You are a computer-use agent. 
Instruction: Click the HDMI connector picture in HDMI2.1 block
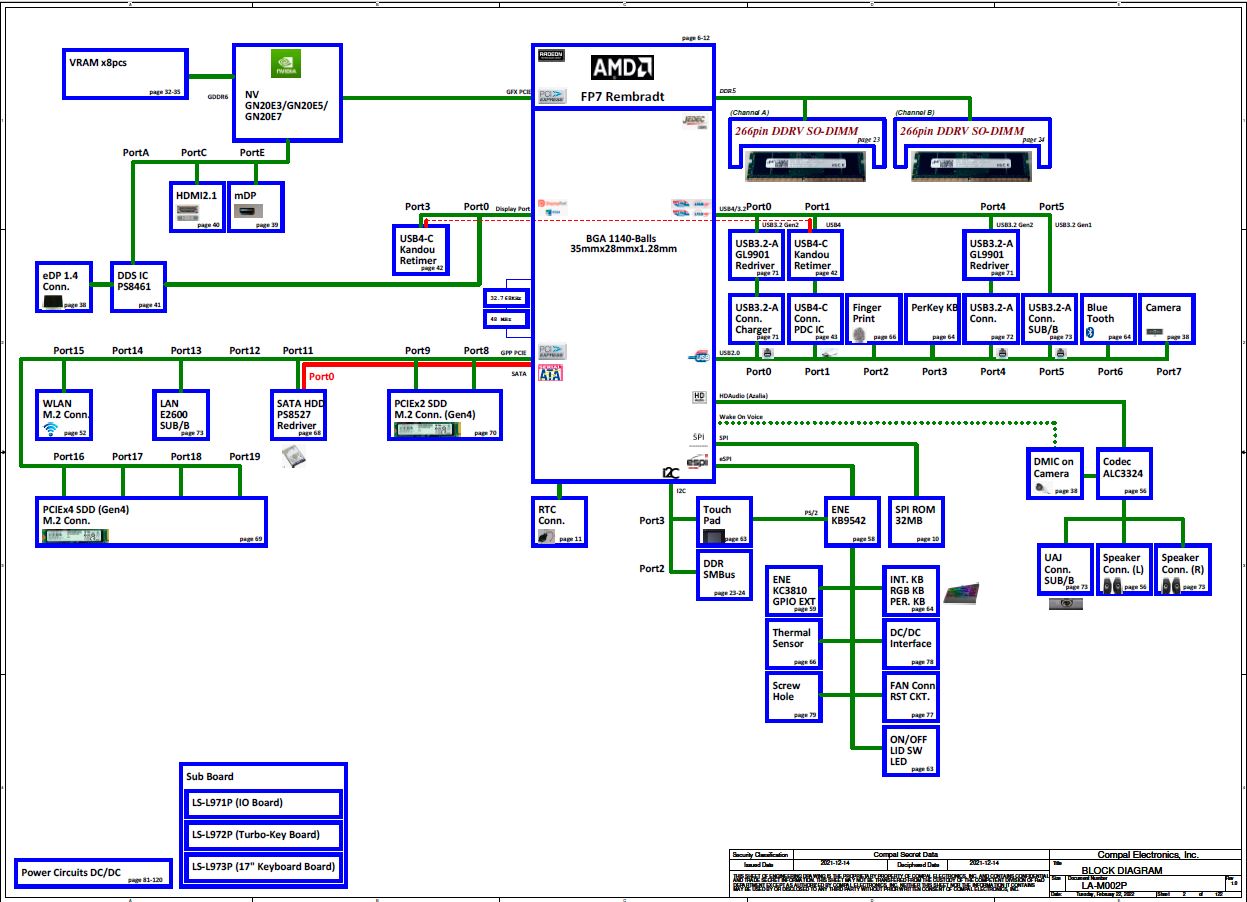point(189,212)
